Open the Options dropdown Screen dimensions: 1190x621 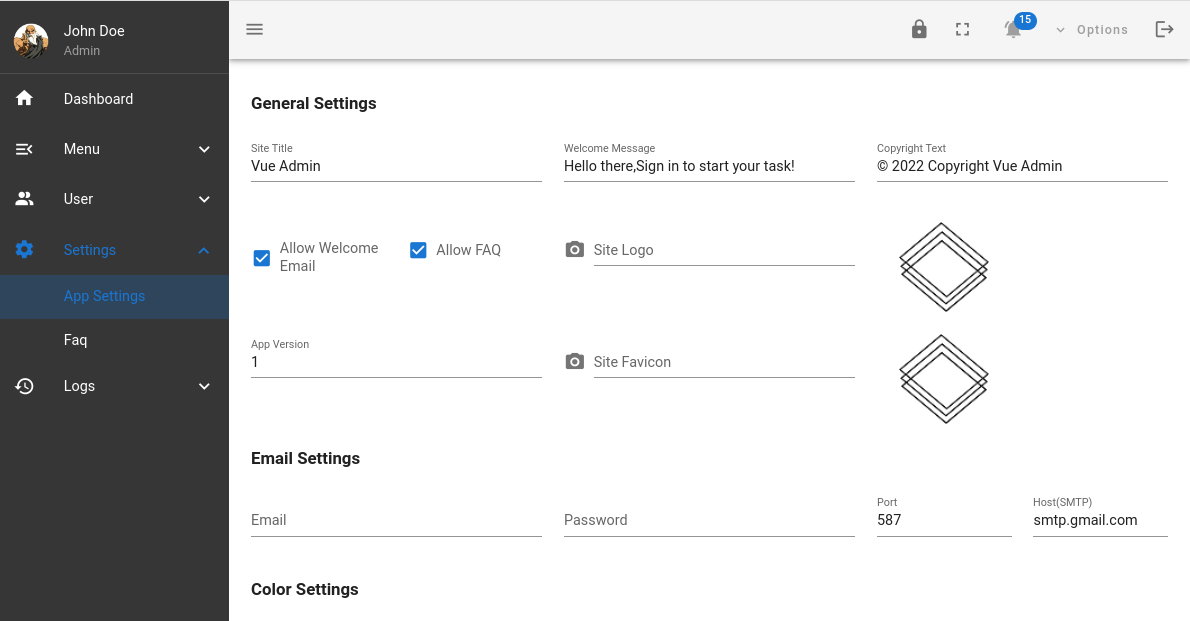click(1092, 30)
